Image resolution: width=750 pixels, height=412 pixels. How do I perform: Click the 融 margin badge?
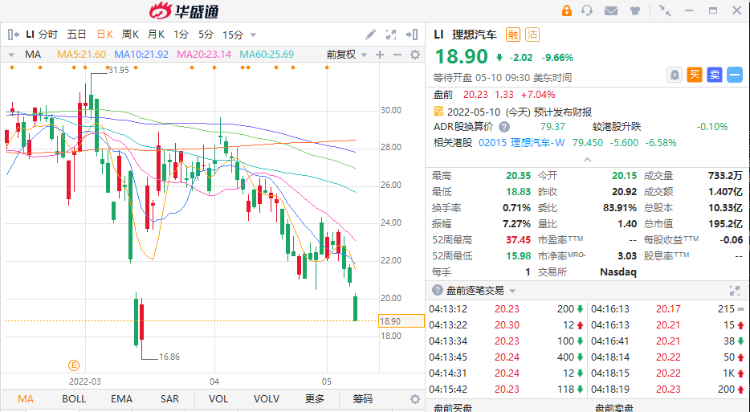(x=513, y=34)
